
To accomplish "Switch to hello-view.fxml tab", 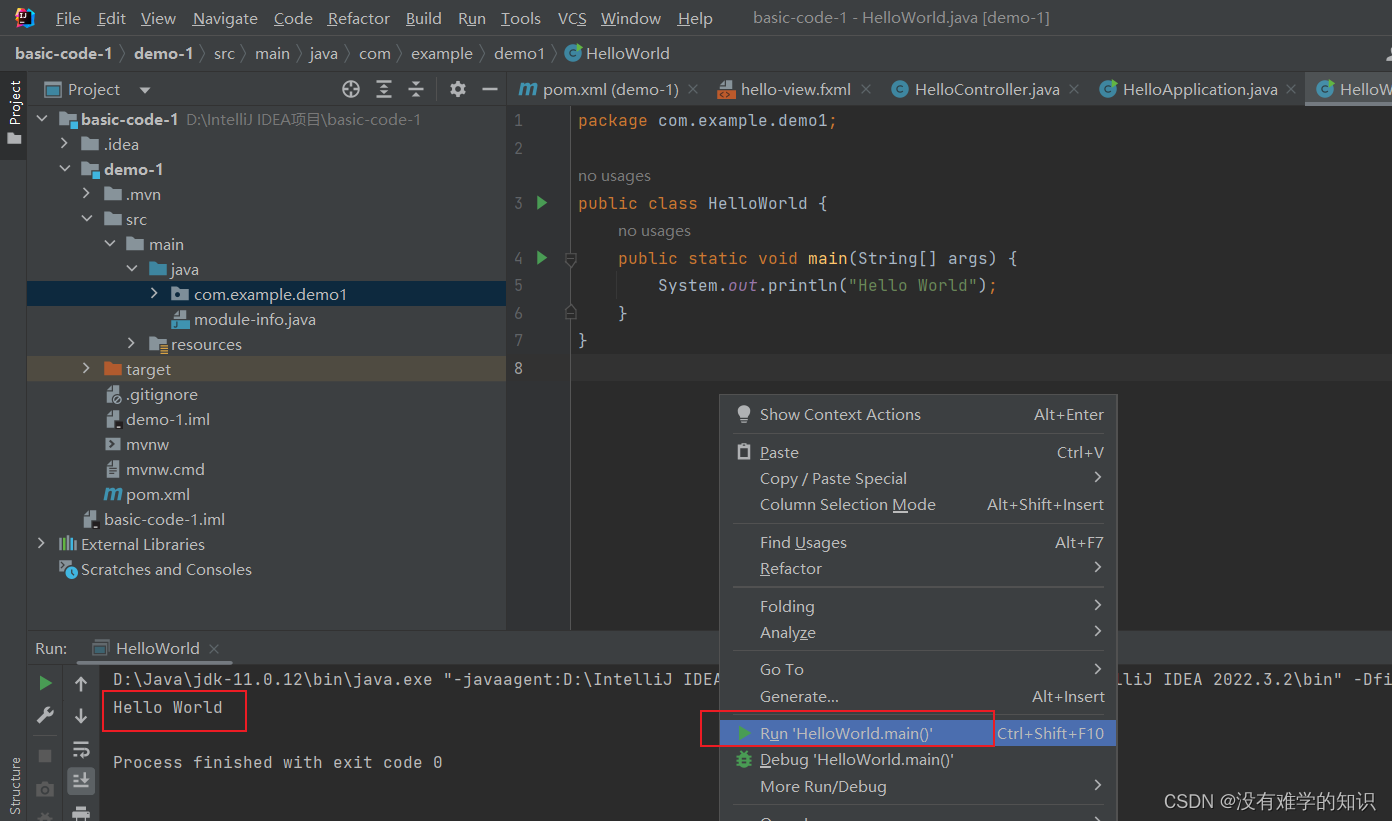I will coord(796,89).
